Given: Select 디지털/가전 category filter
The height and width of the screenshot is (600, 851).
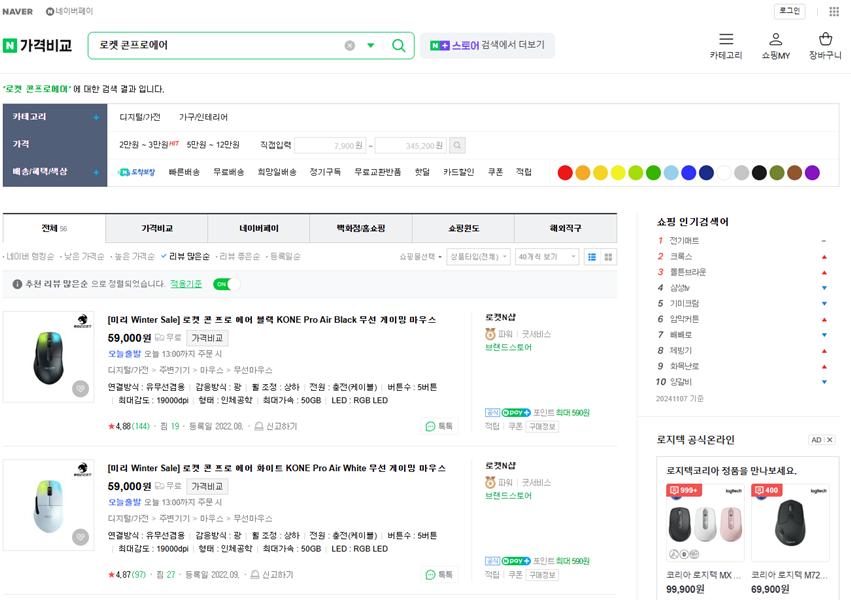Looking at the screenshot, I should coord(139,117).
